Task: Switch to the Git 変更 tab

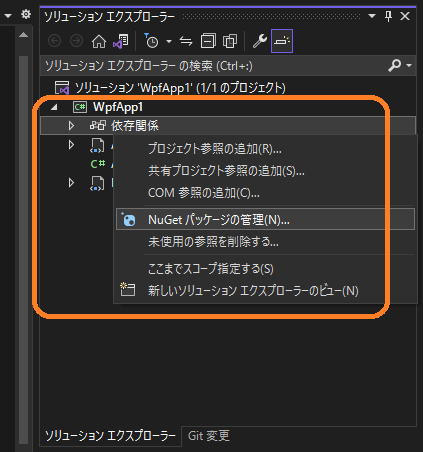Action: coord(209,436)
